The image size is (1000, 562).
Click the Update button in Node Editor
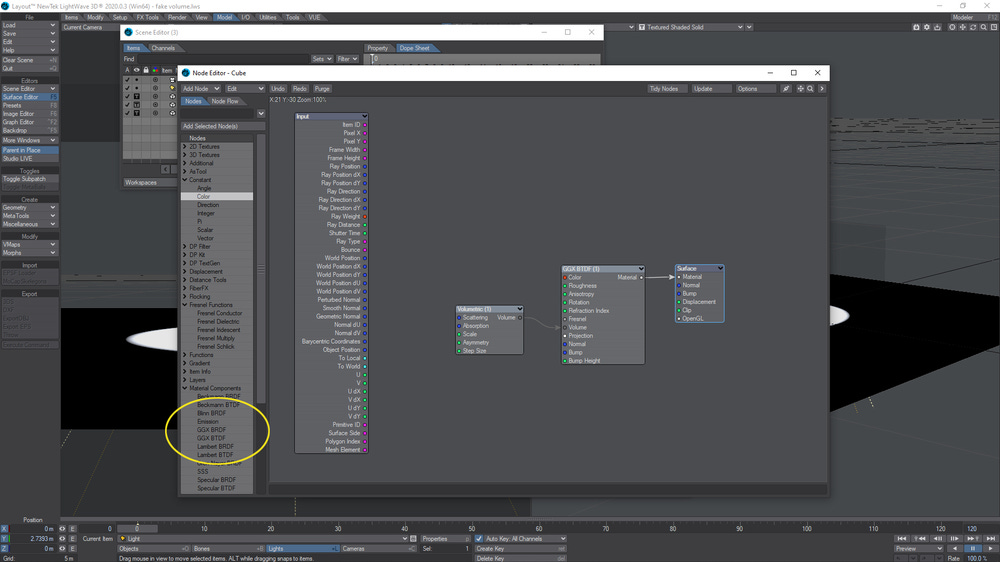coord(712,89)
